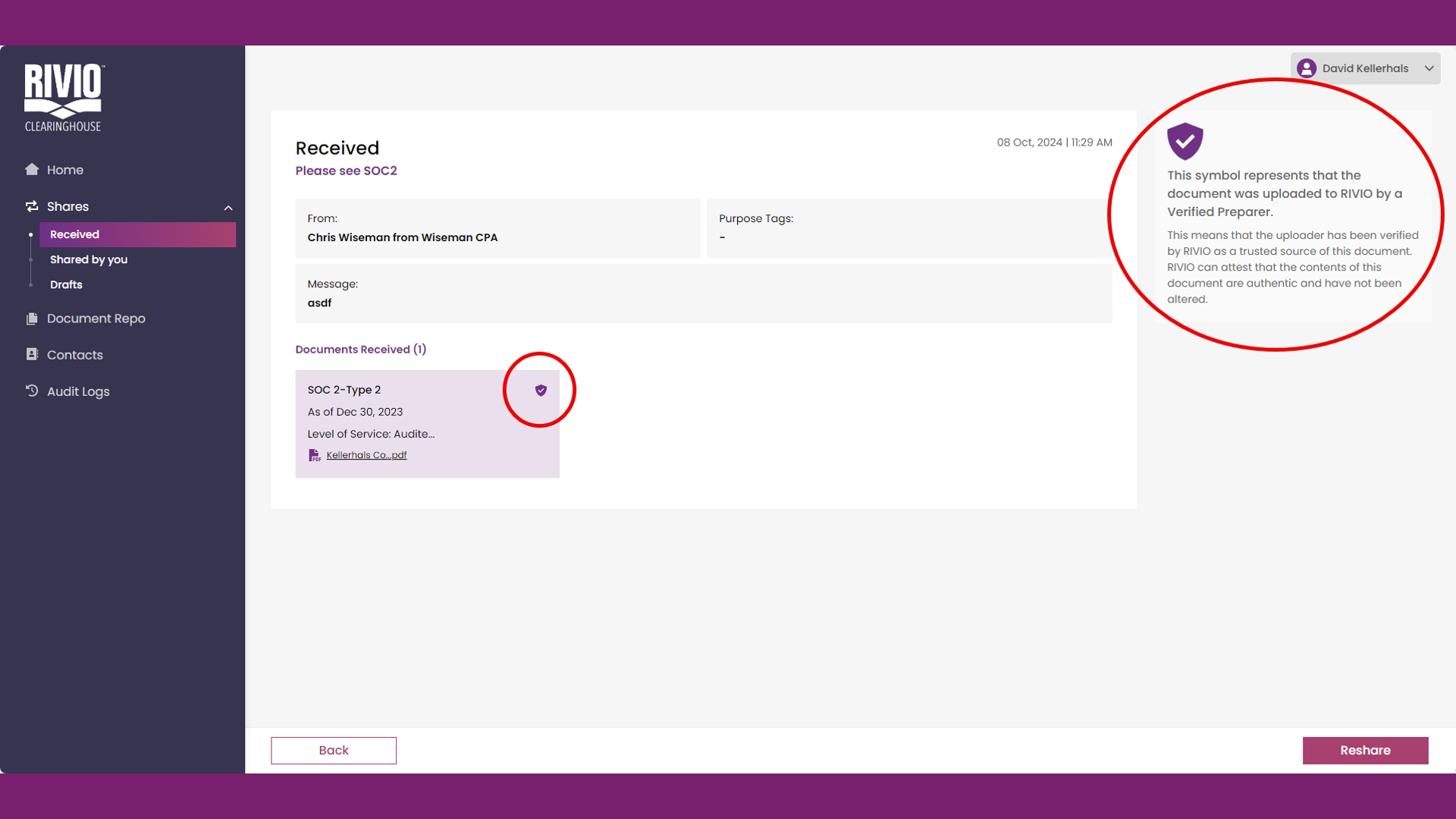Click As of Dec 30, 2023 text
This screenshot has width=1456, height=819.
[355, 412]
